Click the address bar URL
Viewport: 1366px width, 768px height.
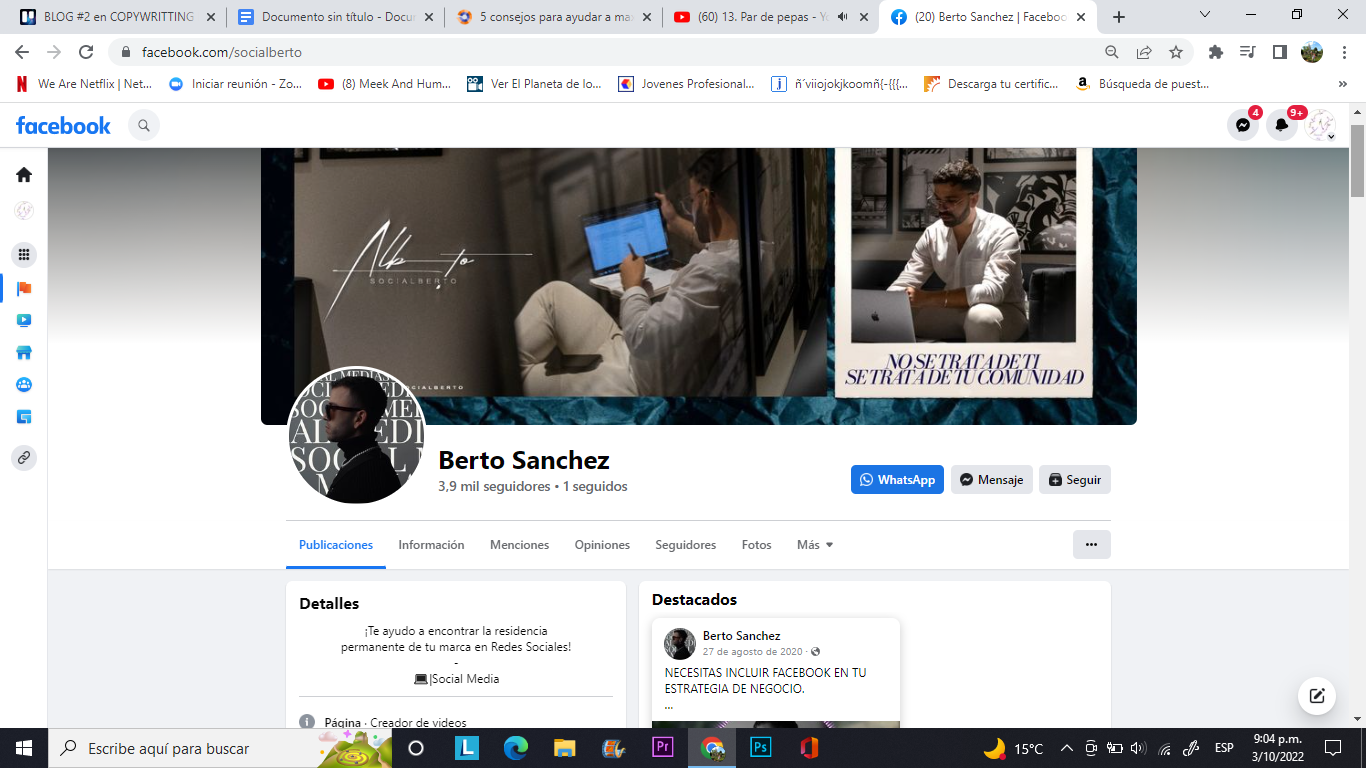click(x=222, y=52)
